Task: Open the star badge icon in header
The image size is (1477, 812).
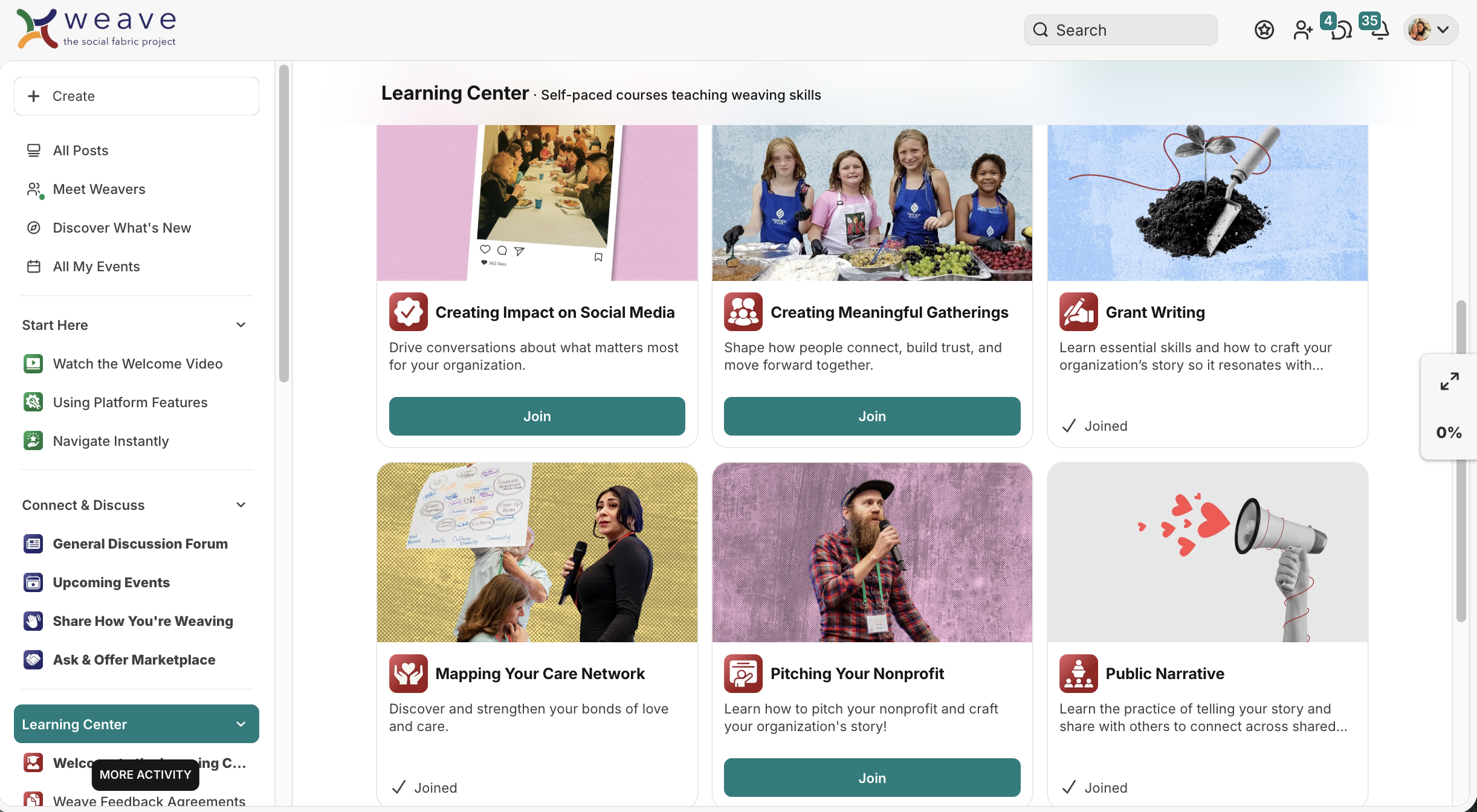Action: pos(1264,30)
